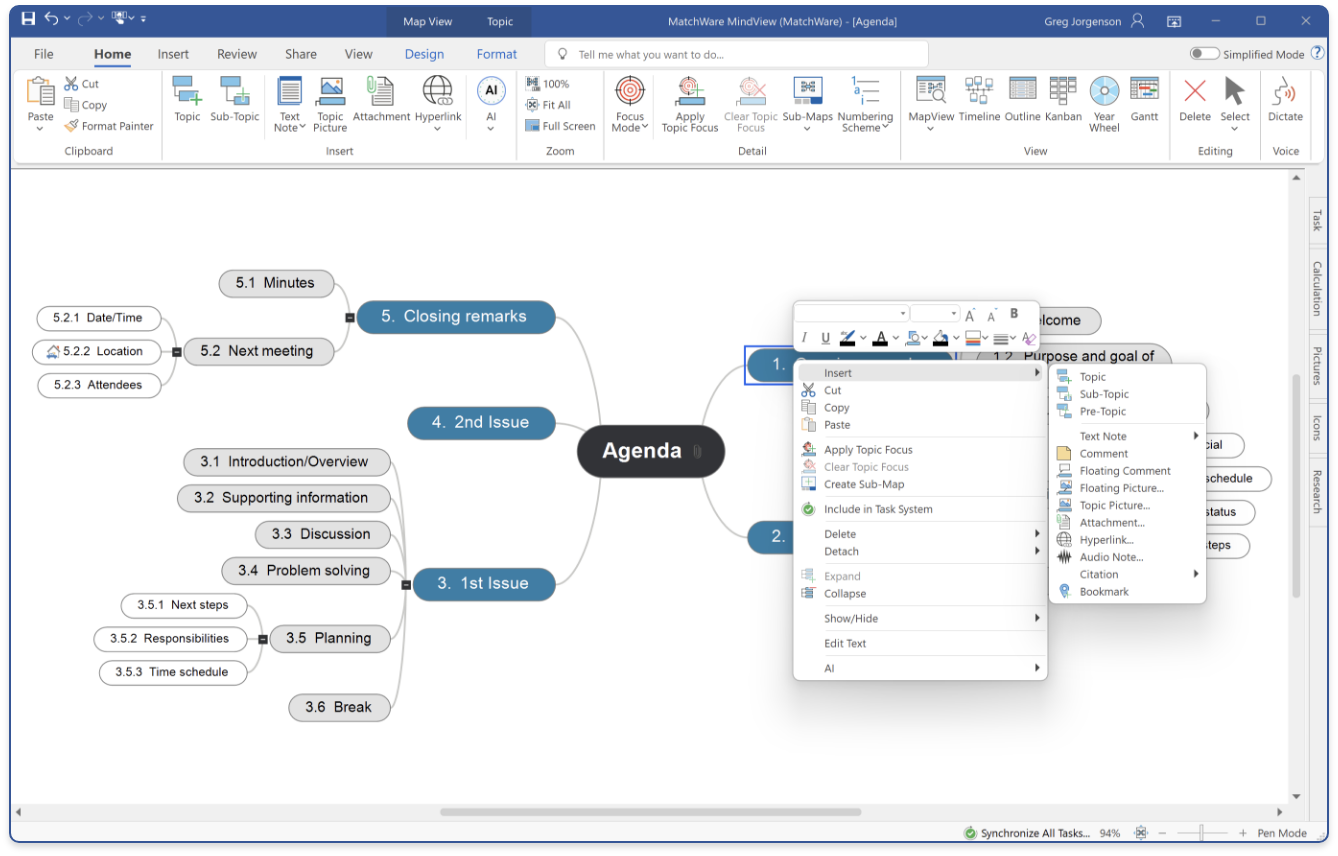1338x856 pixels.
Task: Collapse the 3. 1st Issue branch
Action: (406, 584)
